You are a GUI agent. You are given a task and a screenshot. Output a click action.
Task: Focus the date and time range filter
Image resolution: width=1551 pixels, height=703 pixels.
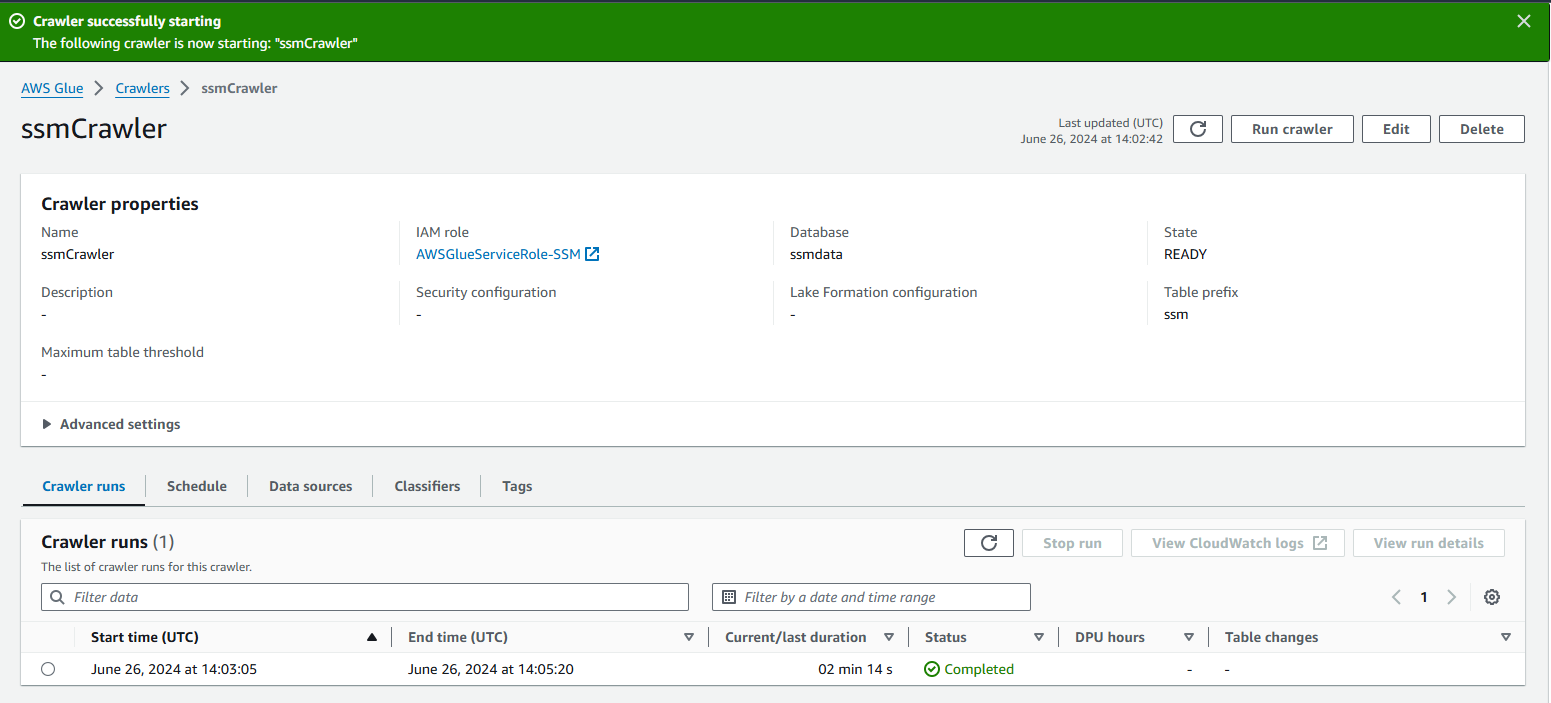point(871,597)
